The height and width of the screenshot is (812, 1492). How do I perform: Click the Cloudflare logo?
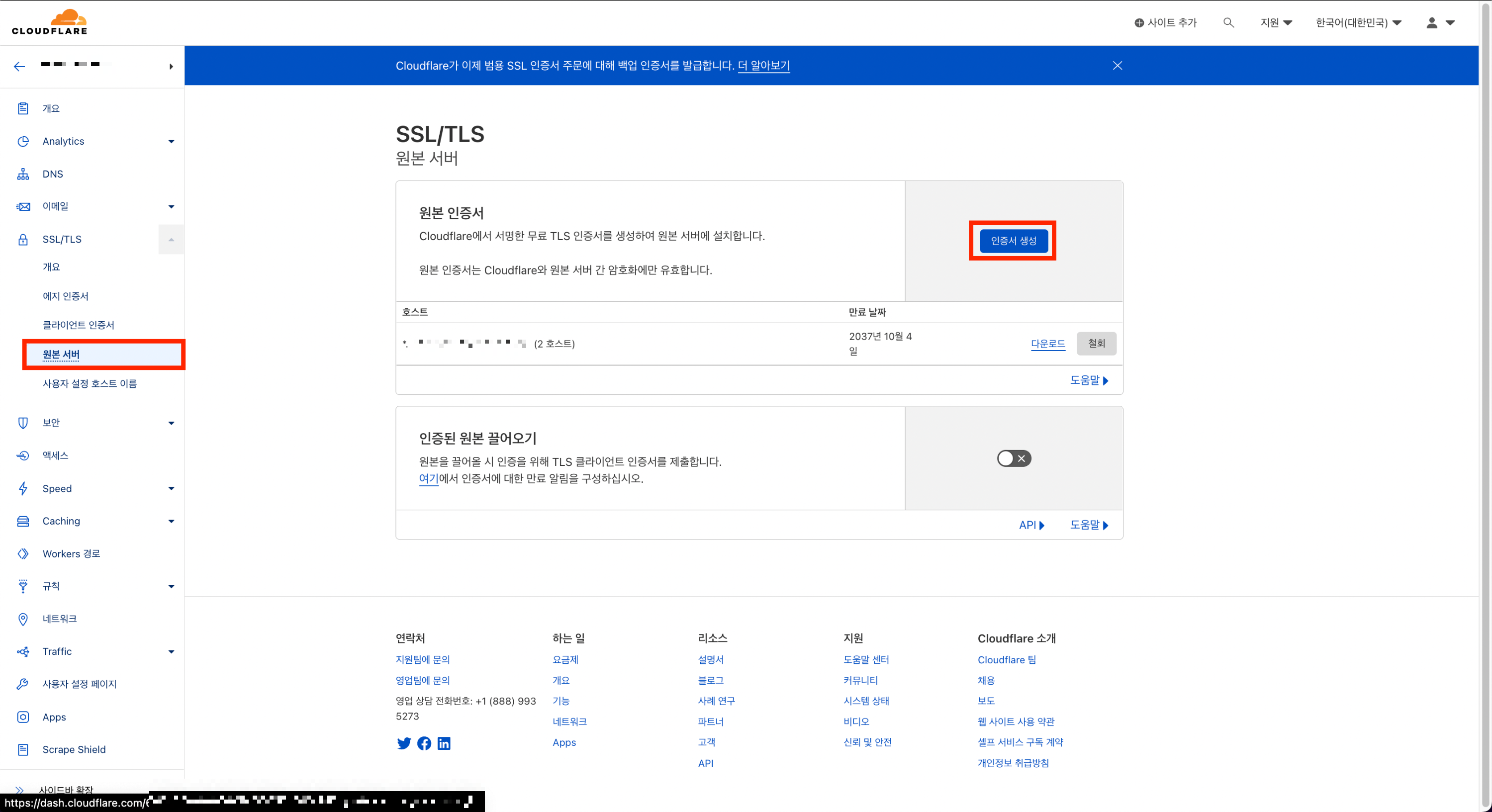(x=50, y=22)
